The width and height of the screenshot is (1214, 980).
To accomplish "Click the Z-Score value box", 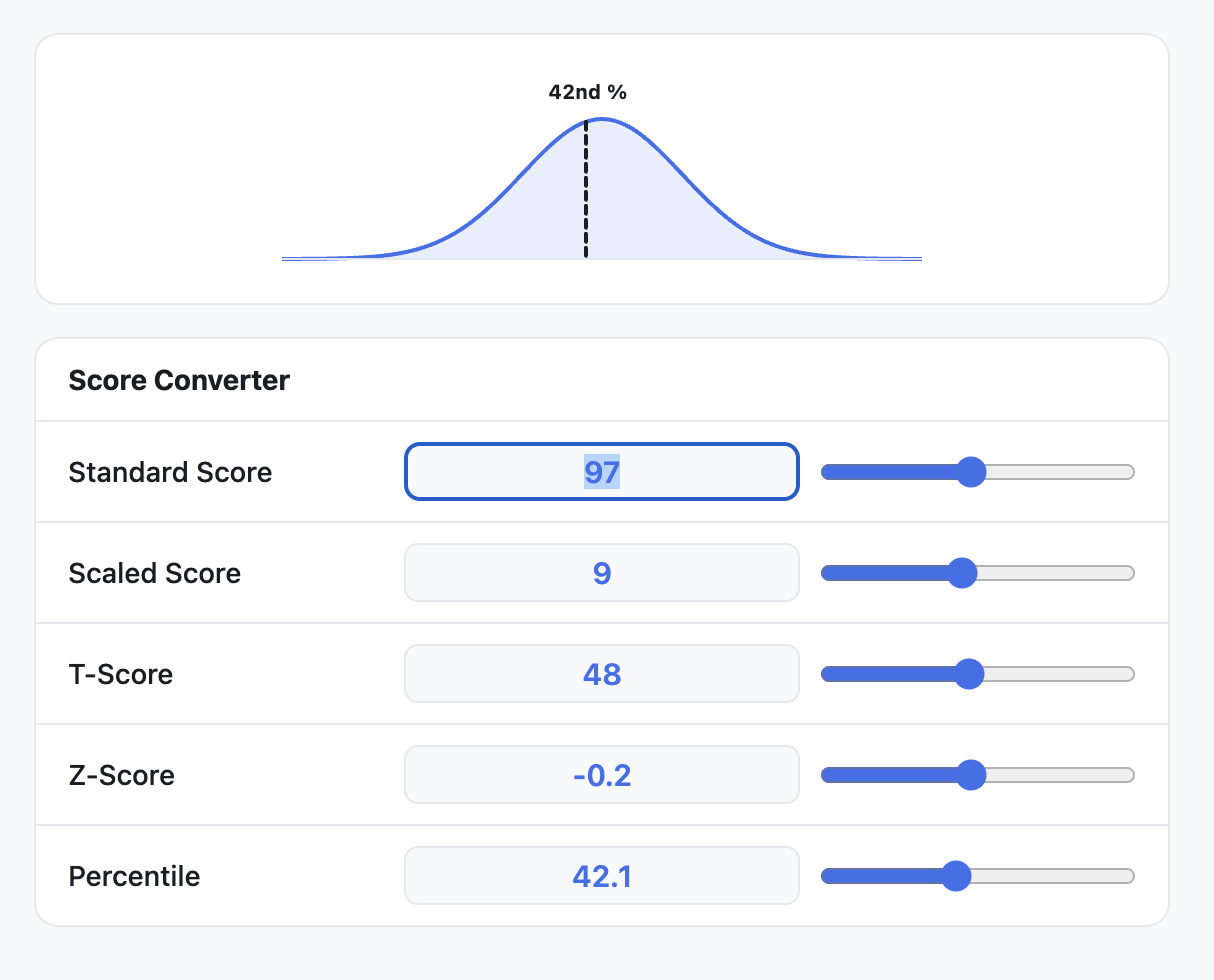I will (600, 774).
